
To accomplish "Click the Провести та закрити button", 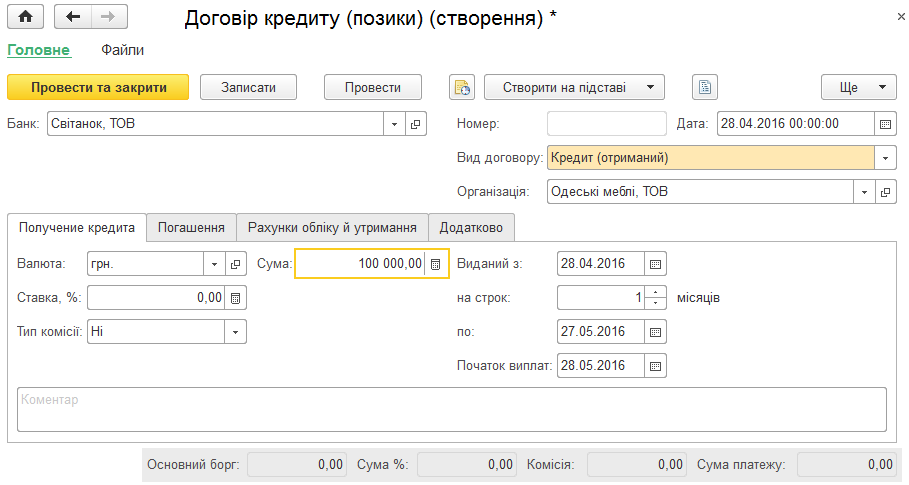I will [98, 87].
